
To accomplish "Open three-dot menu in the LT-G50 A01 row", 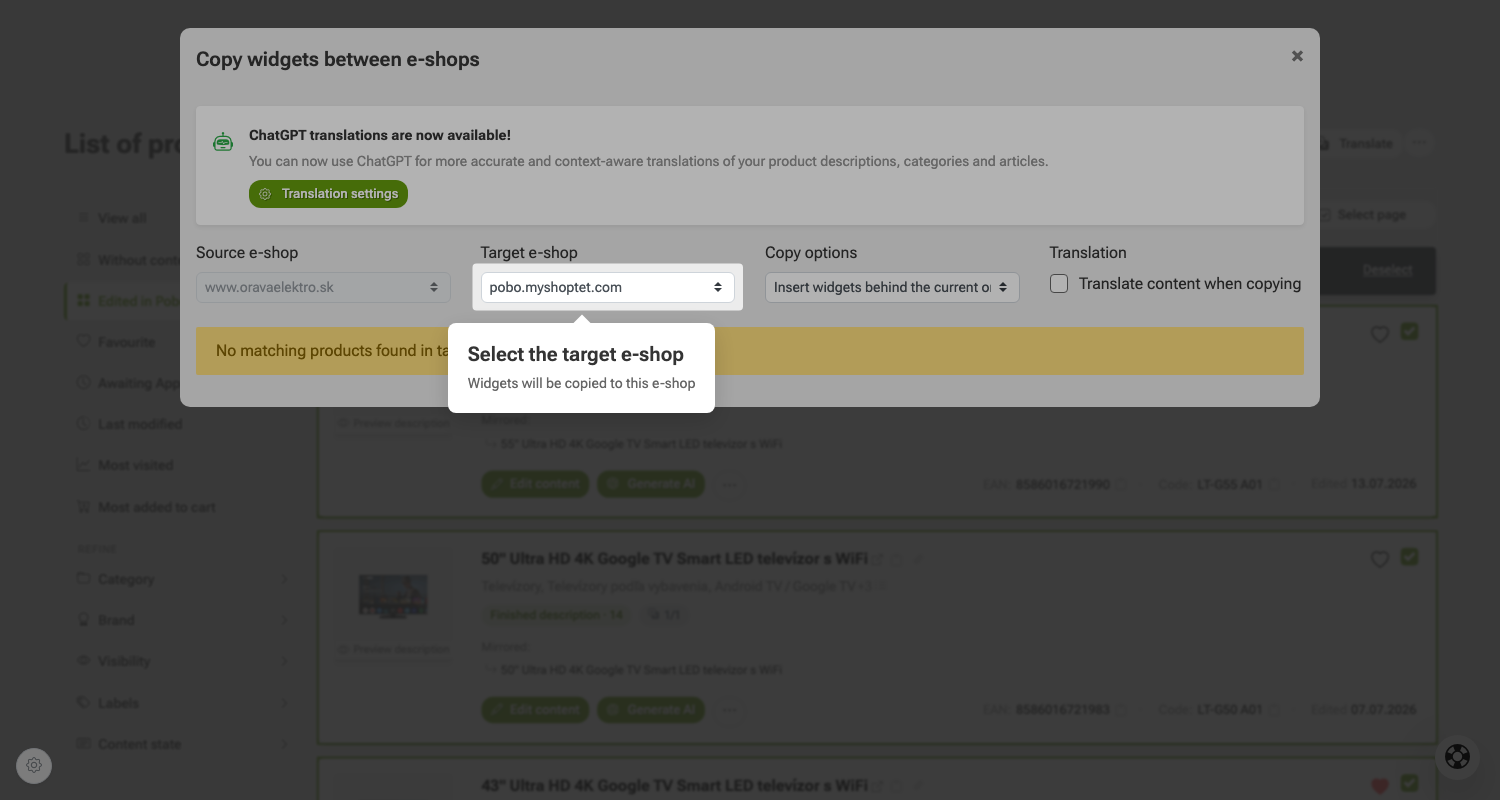I will pos(730,710).
